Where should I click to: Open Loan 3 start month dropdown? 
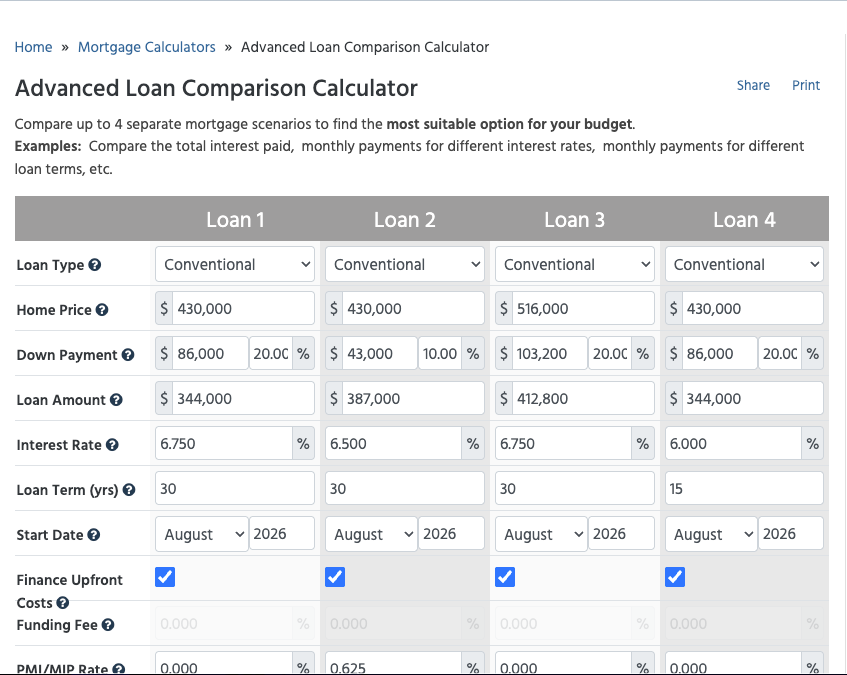tap(541, 534)
